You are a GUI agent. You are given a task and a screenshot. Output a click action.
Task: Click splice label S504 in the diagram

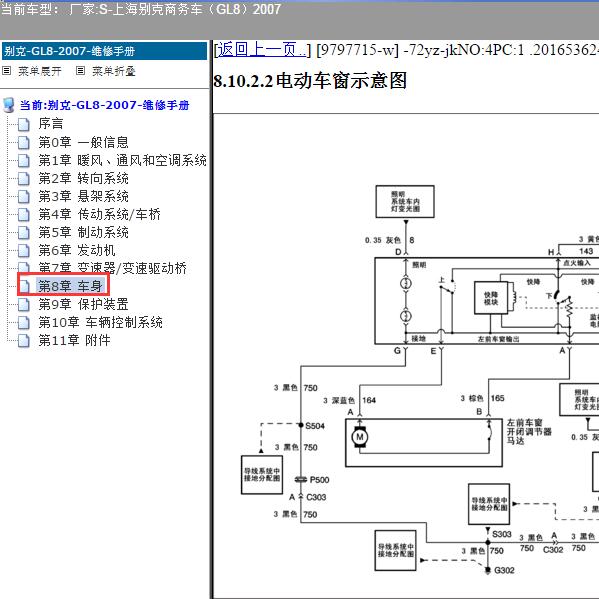315,426
